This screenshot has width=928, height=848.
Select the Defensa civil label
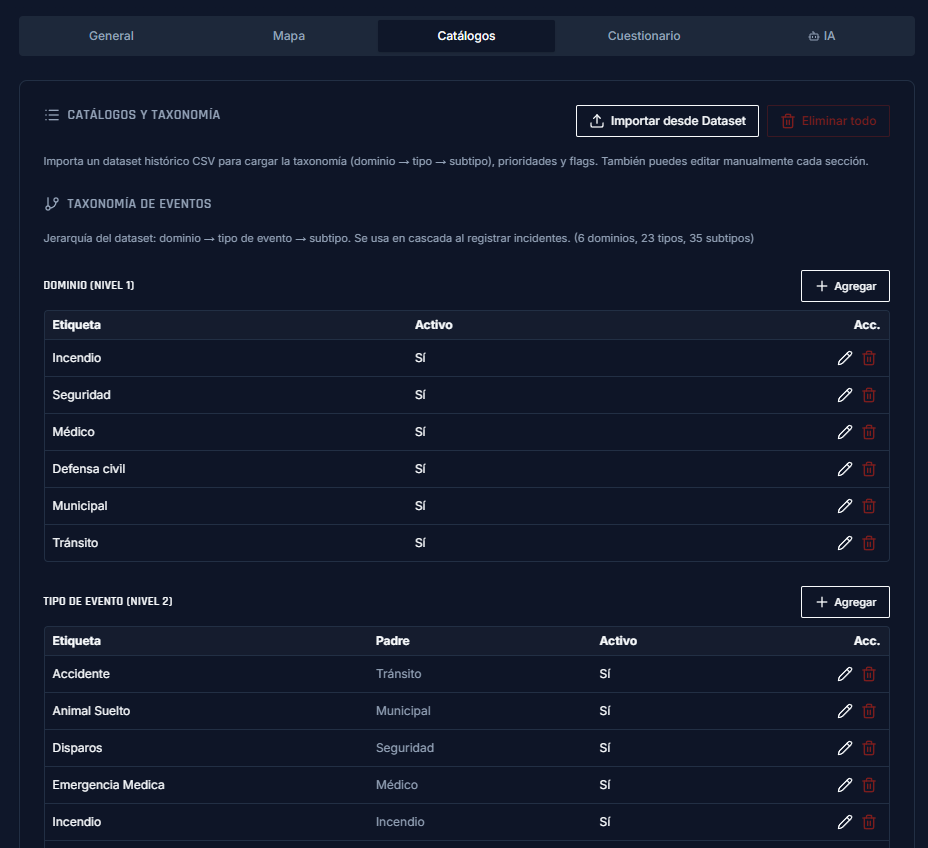click(89, 469)
